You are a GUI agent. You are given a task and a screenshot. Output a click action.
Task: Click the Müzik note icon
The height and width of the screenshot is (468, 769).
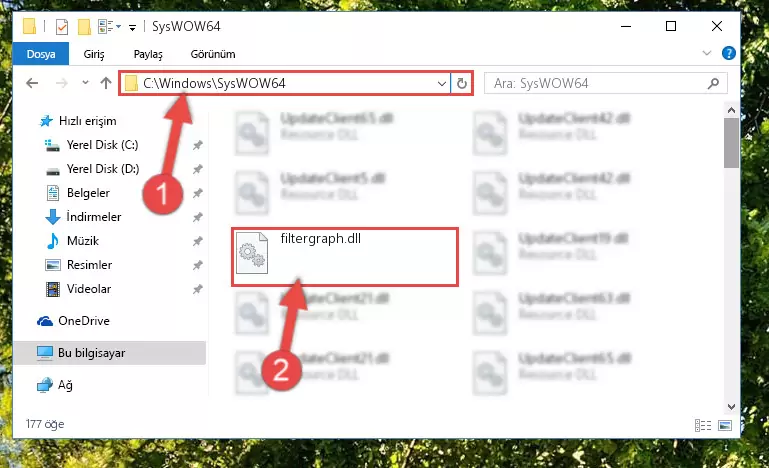[52, 241]
